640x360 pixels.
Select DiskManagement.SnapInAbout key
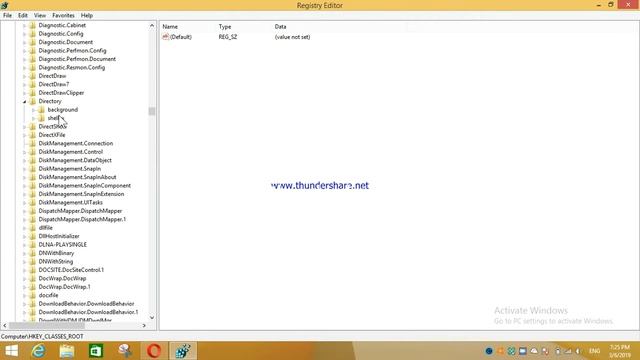click(x=77, y=177)
